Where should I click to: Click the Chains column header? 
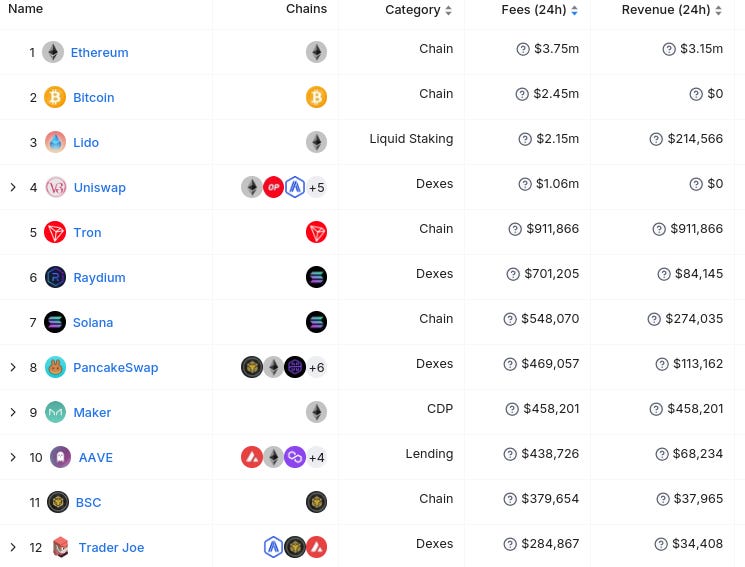pos(306,9)
